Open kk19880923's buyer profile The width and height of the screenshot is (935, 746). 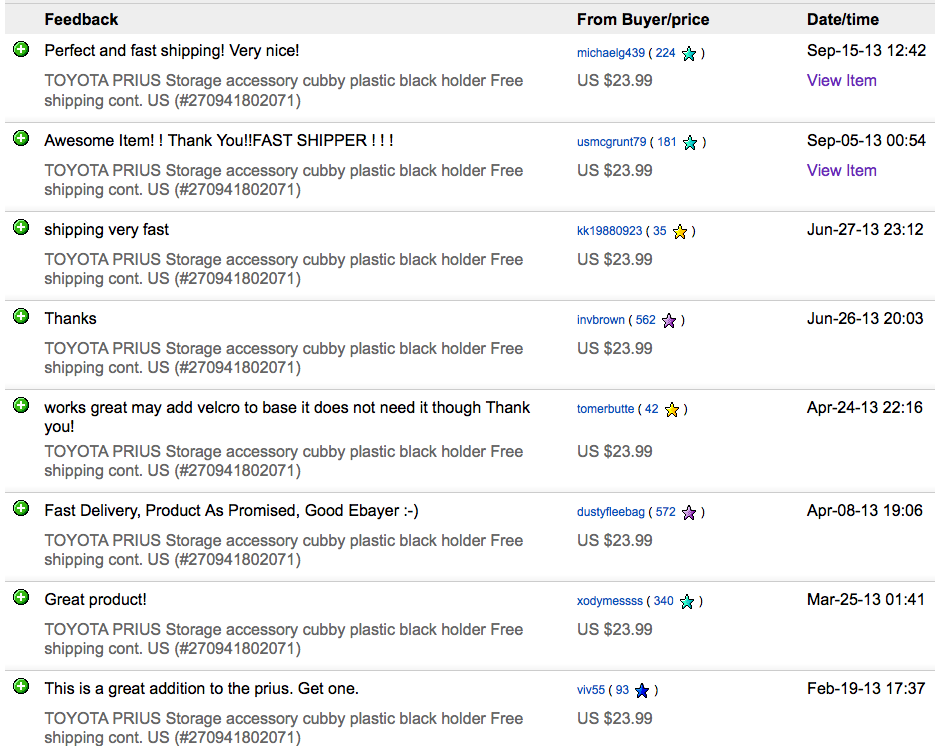point(610,230)
